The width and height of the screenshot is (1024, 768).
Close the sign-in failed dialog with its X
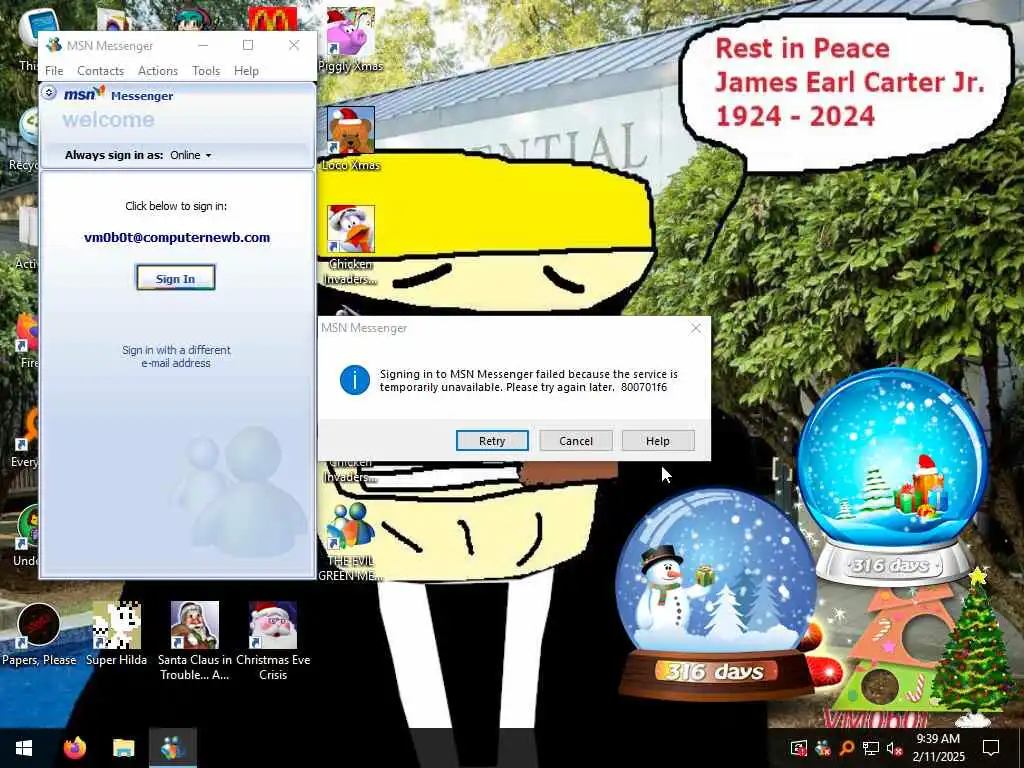pyautogui.click(x=696, y=328)
